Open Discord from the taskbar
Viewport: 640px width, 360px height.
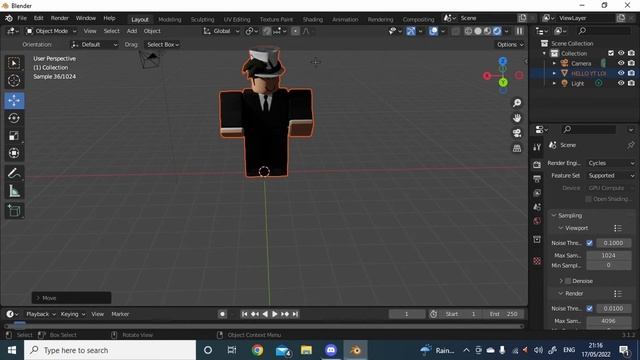point(331,350)
